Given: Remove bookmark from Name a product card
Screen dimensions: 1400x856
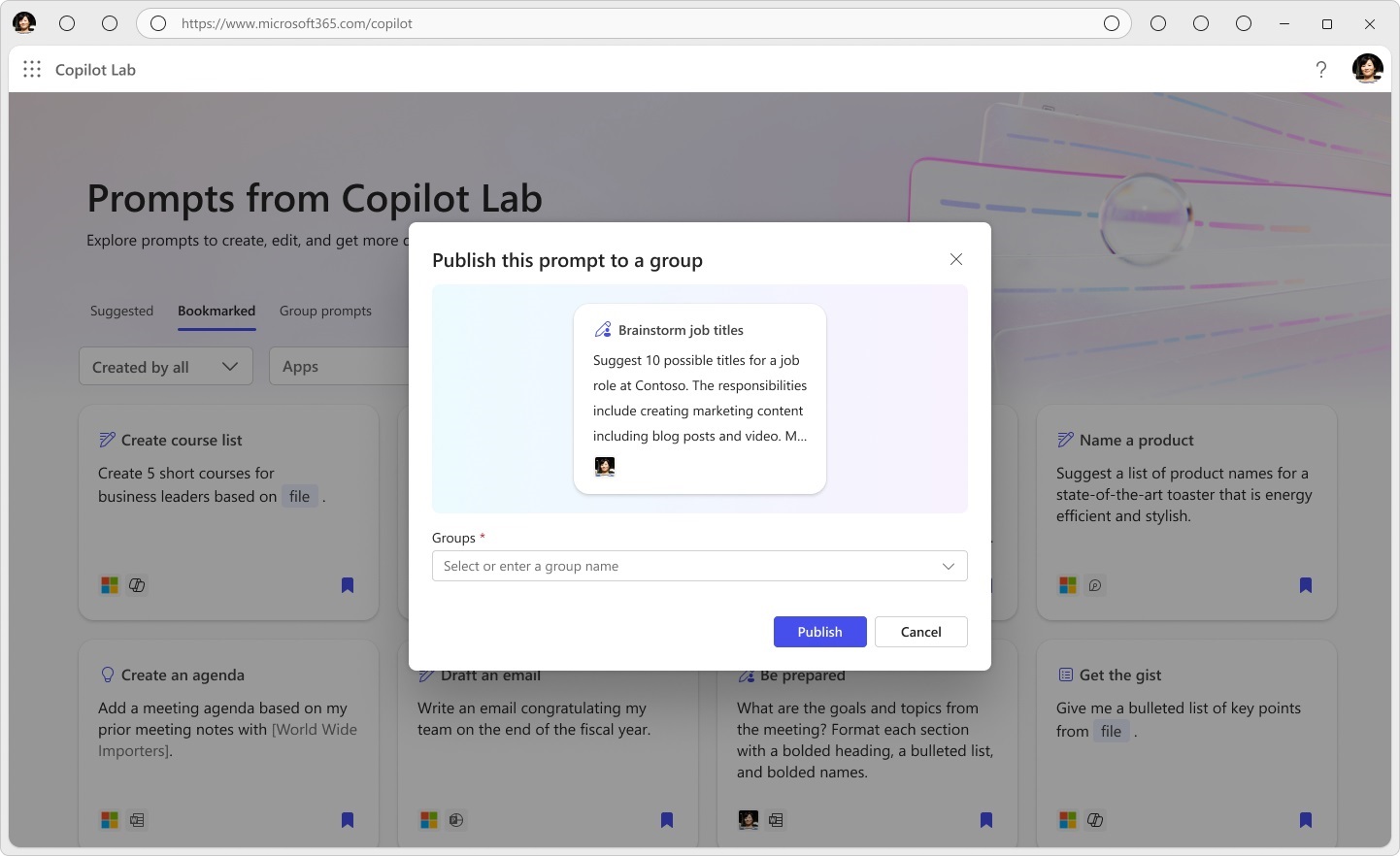Looking at the screenshot, I should tap(1306, 585).
